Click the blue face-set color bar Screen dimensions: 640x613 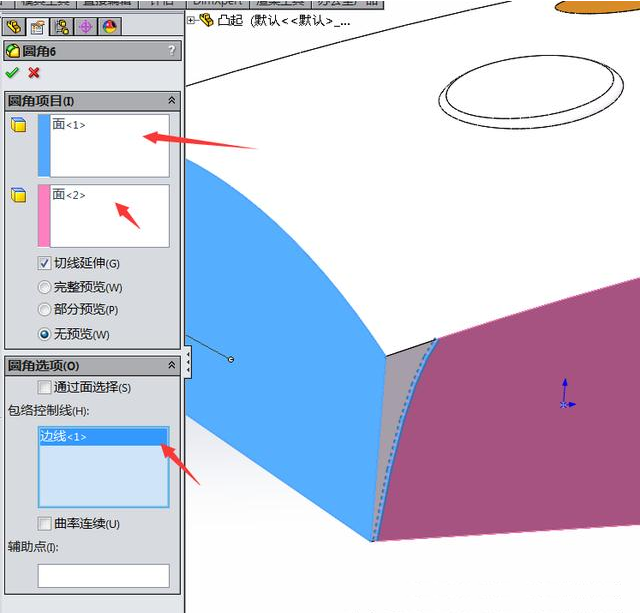[44, 146]
